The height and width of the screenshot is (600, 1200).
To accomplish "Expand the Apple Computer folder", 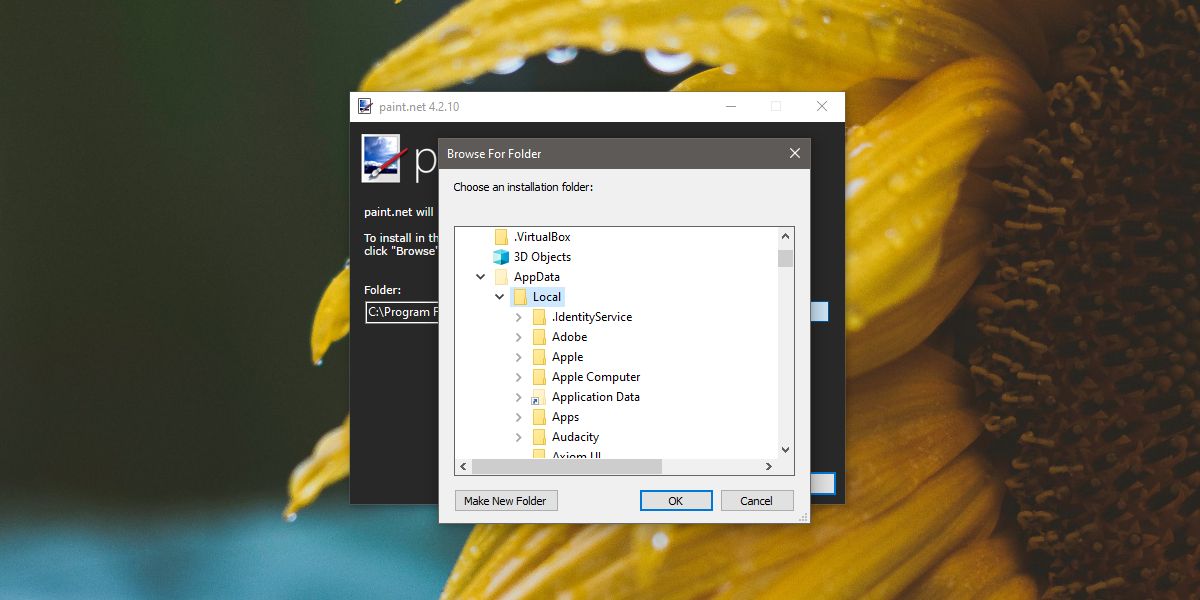I will pos(517,377).
